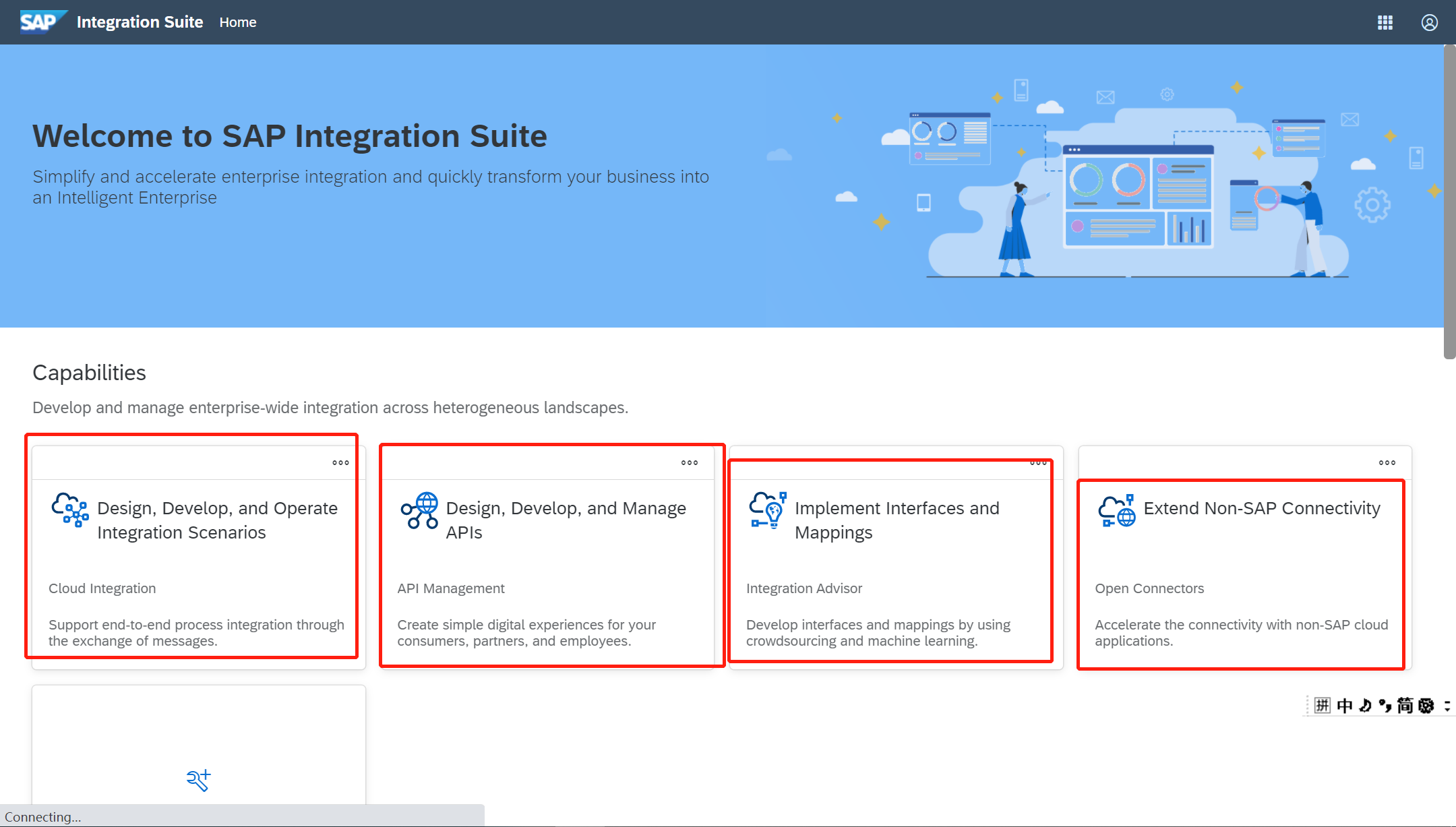Click the "Open Connectors" label
The image size is (1456, 827).
(1149, 588)
